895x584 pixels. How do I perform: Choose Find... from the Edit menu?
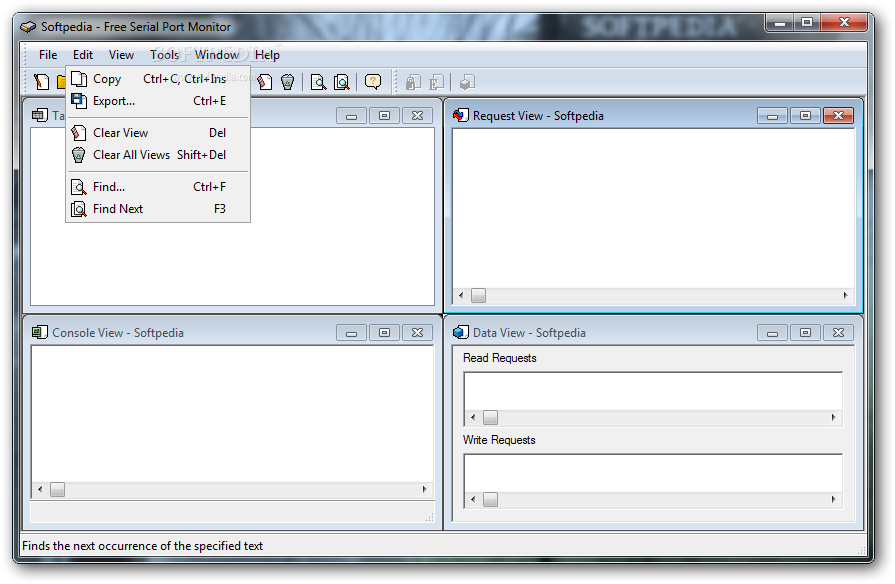[x=158, y=187]
